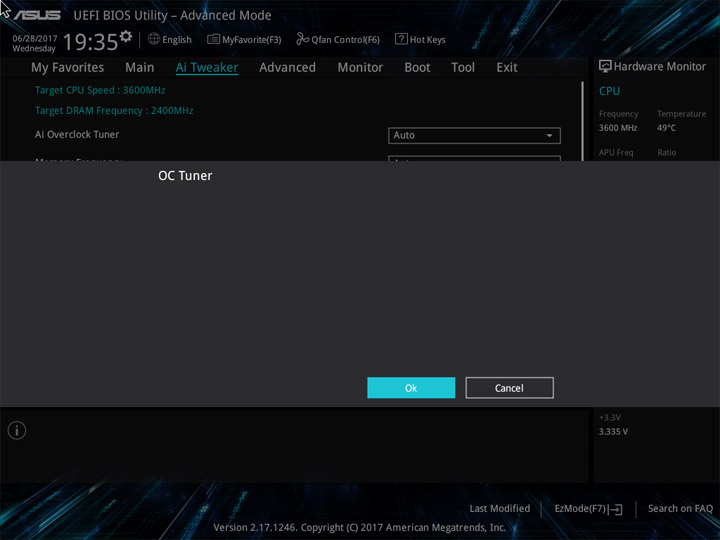Click Last Modified at the bottom

tap(500, 509)
